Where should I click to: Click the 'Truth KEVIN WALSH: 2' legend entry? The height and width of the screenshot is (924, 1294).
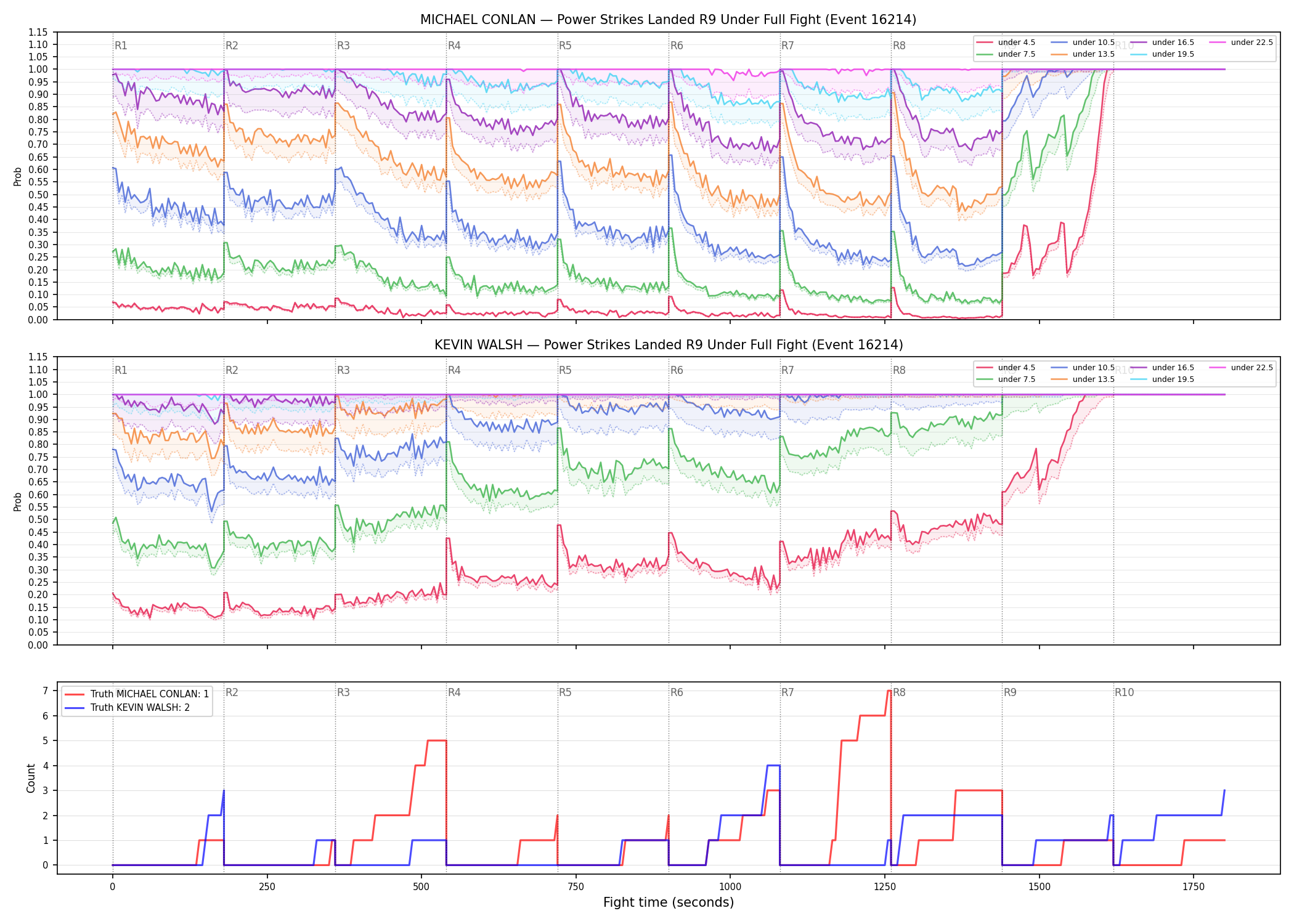[x=127, y=707]
